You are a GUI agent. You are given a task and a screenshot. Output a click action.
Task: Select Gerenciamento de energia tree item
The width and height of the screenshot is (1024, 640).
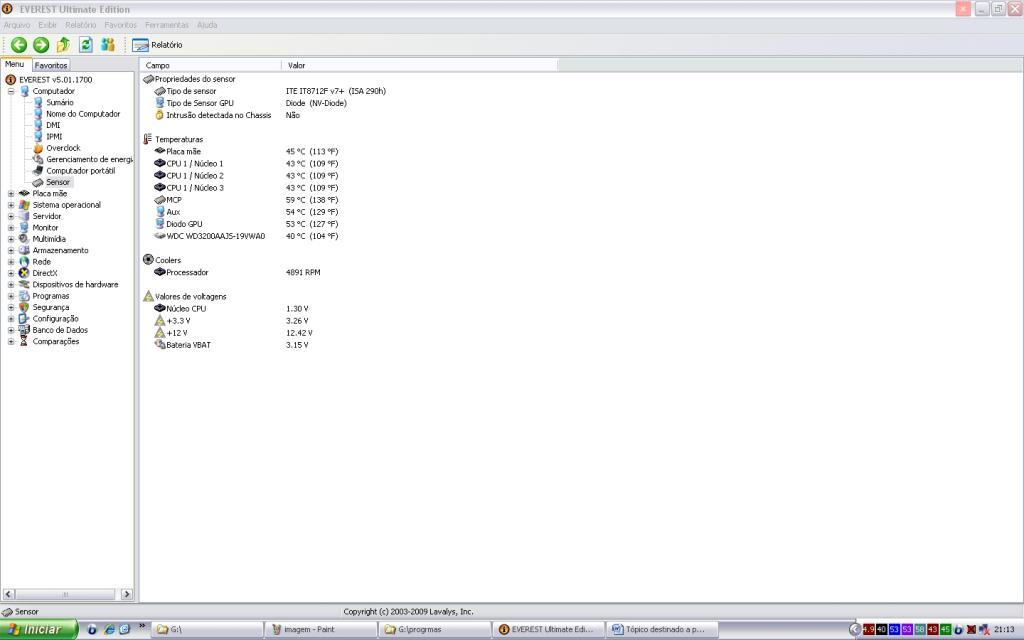point(89,159)
